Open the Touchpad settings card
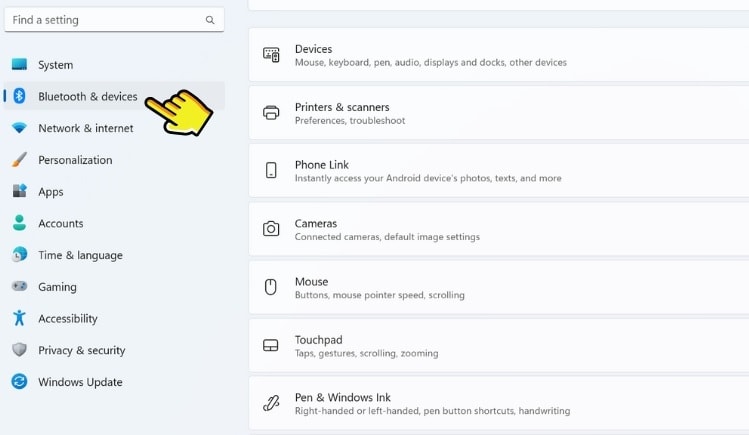The height and width of the screenshot is (435, 749). (x=499, y=346)
